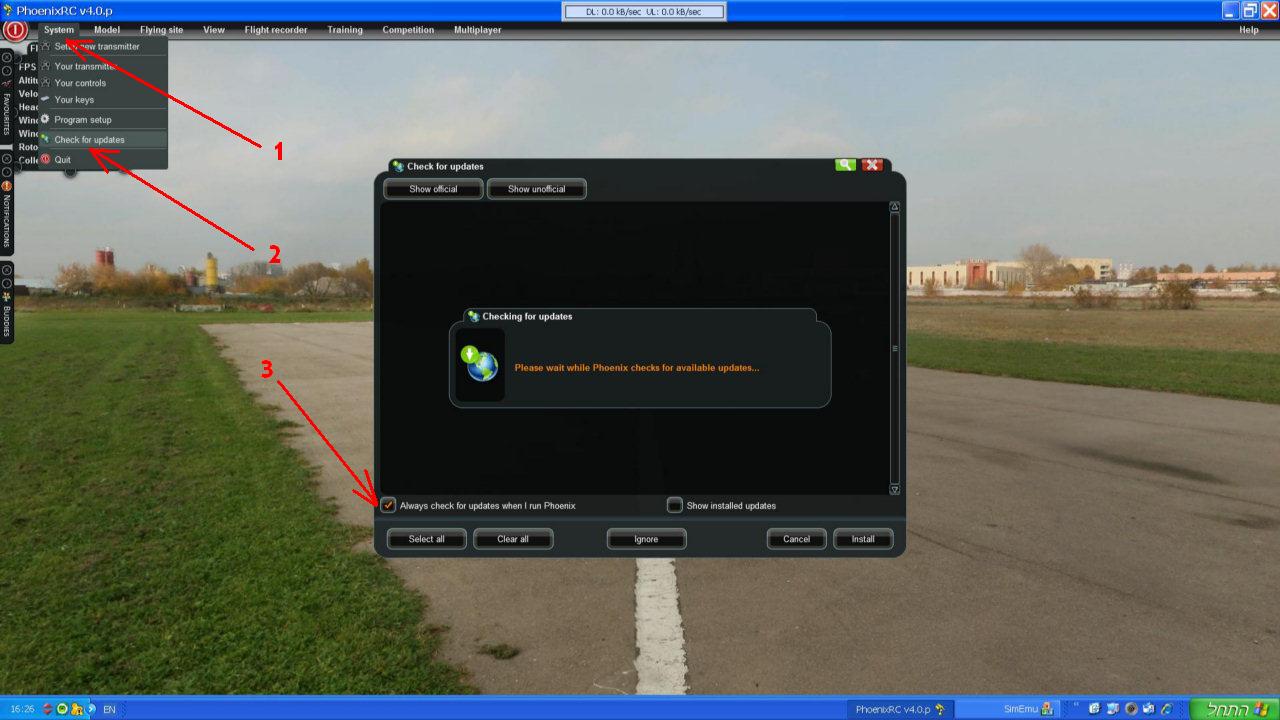Screen dimensions: 1280x720
Task: Click the X icon above Buddies tab
Action: coord(7,270)
